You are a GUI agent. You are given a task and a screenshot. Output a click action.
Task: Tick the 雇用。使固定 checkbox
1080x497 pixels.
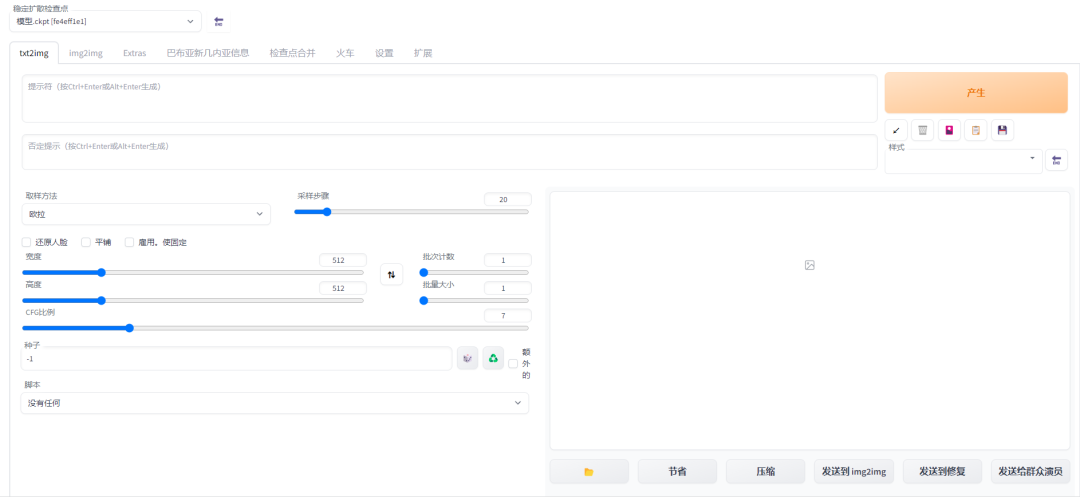pyautogui.click(x=129, y=242)
